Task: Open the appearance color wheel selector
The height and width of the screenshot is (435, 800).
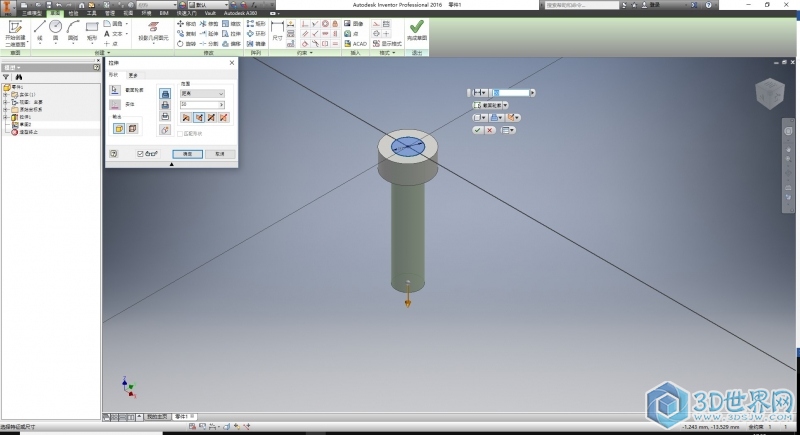Action: tap(182, 5)
